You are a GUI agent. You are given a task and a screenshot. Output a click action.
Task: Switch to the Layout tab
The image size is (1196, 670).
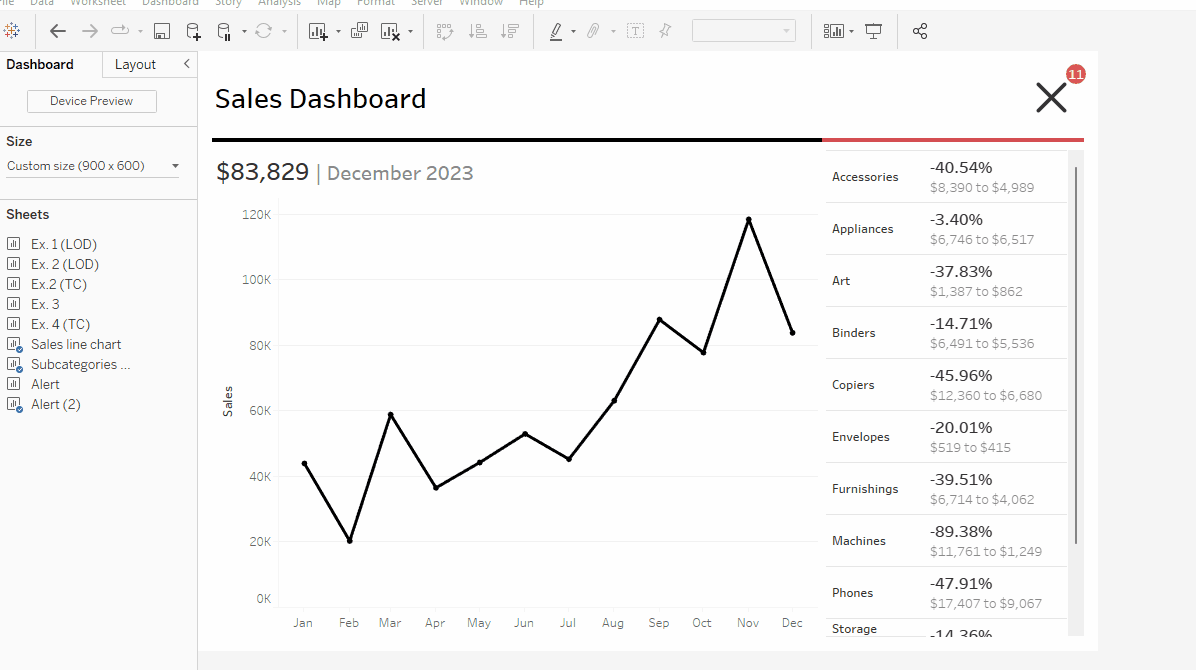(x=135, y=64)
